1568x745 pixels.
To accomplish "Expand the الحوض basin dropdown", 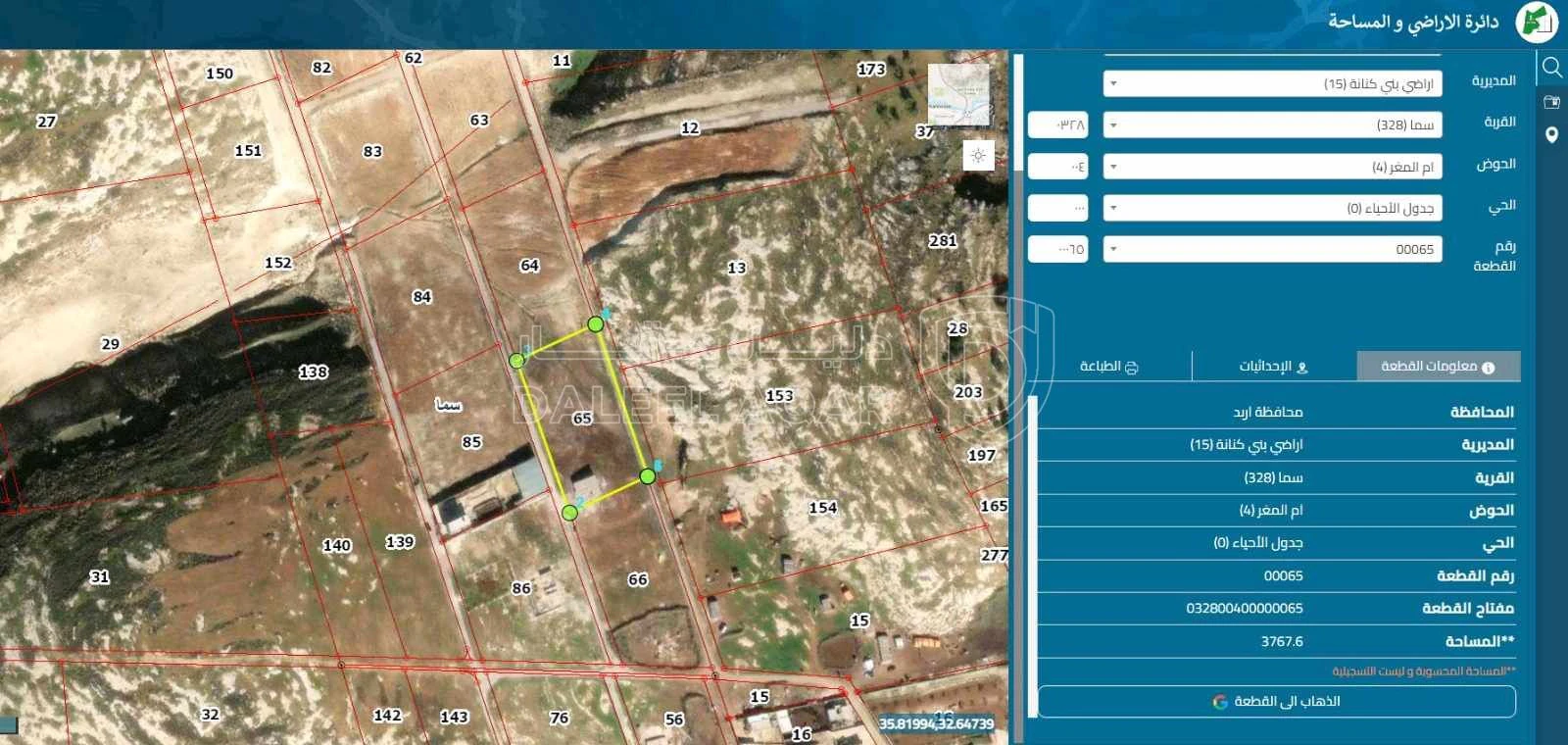I will click(1272, 167).
